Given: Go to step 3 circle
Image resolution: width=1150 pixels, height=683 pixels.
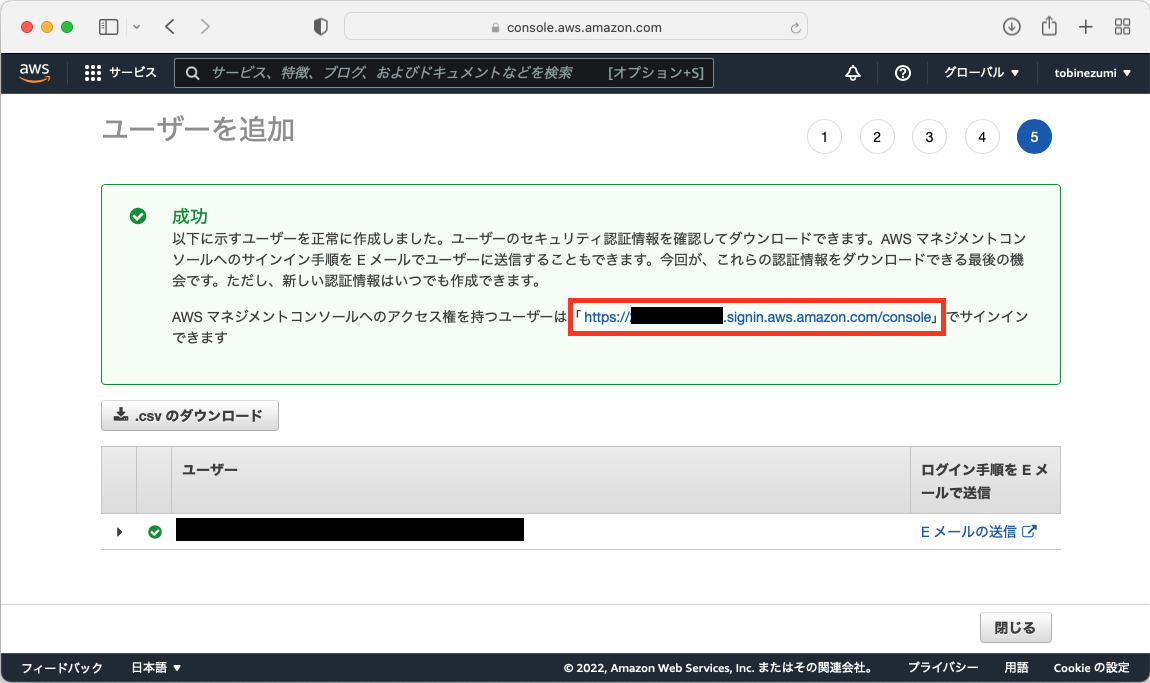Looking at the screenshot, I should click(929, 136).
